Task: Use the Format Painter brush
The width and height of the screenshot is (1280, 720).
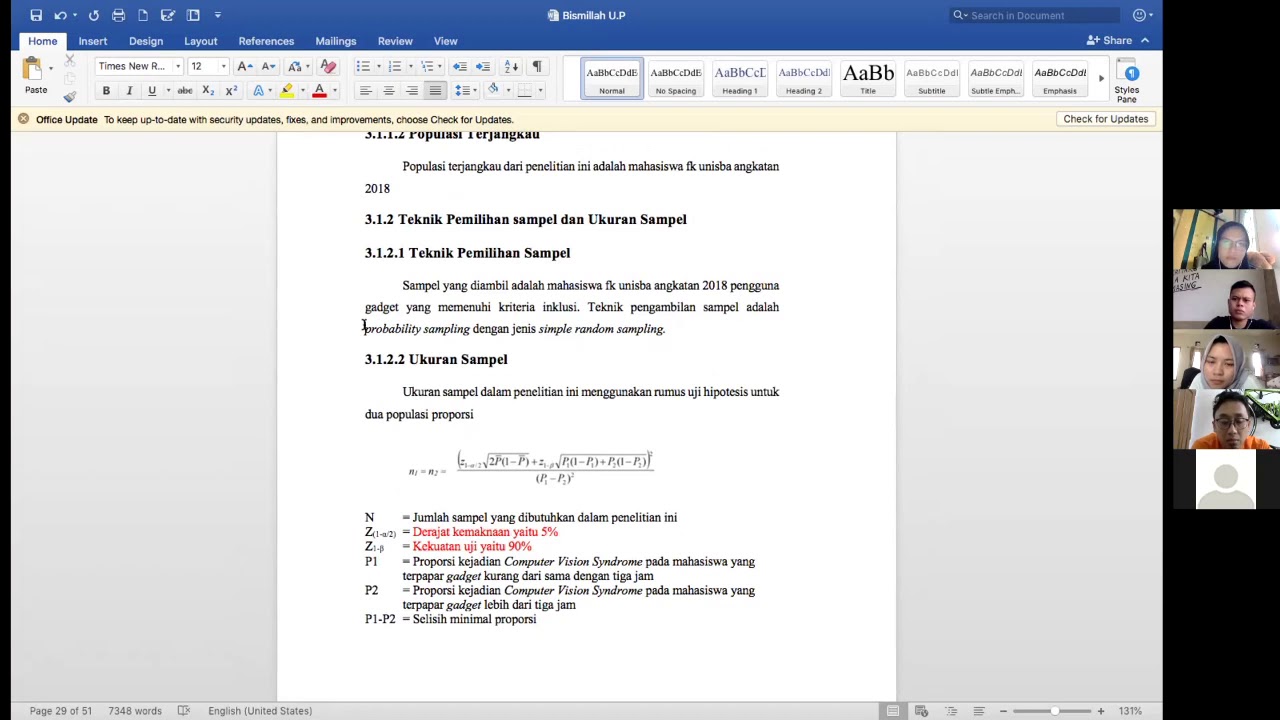Action: [70, 97]
